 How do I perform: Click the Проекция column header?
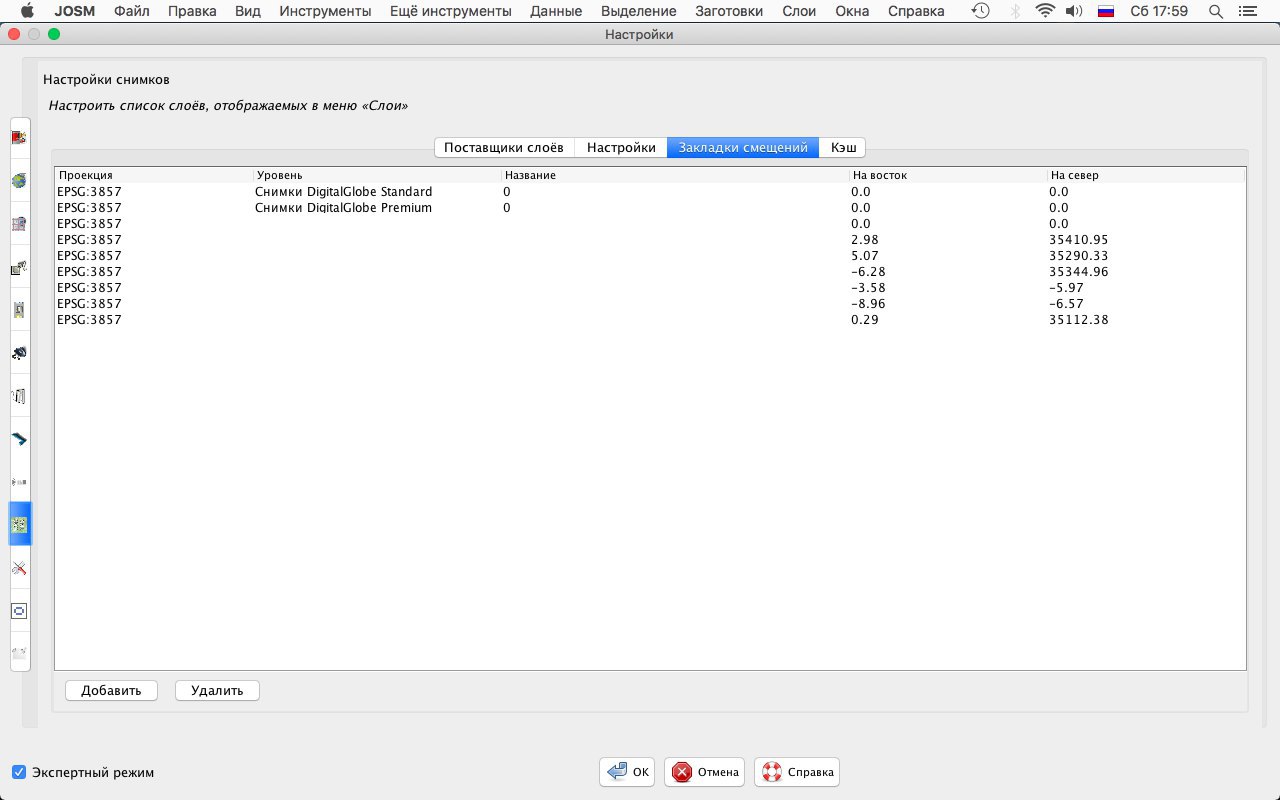[154, 175]
